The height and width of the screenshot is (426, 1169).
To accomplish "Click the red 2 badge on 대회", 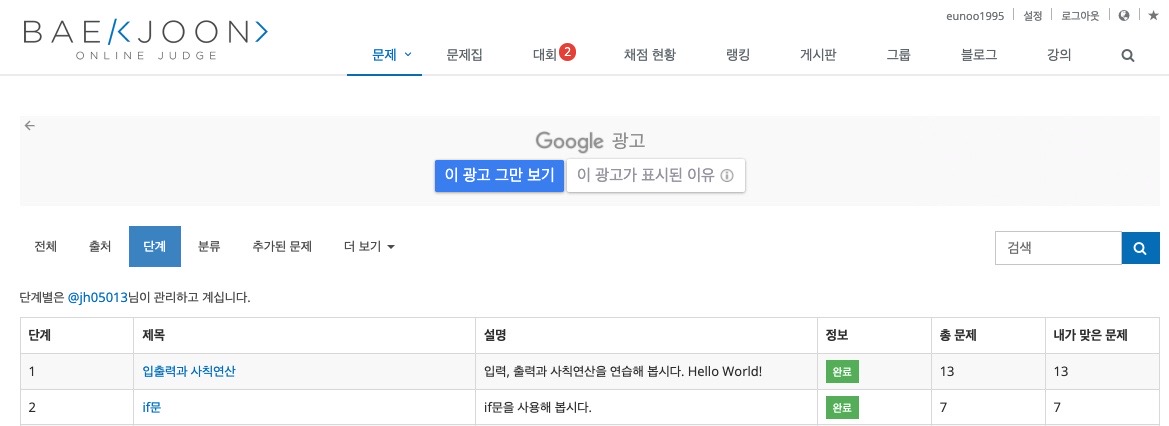I will pyautogui.click(x=567, y=51).
